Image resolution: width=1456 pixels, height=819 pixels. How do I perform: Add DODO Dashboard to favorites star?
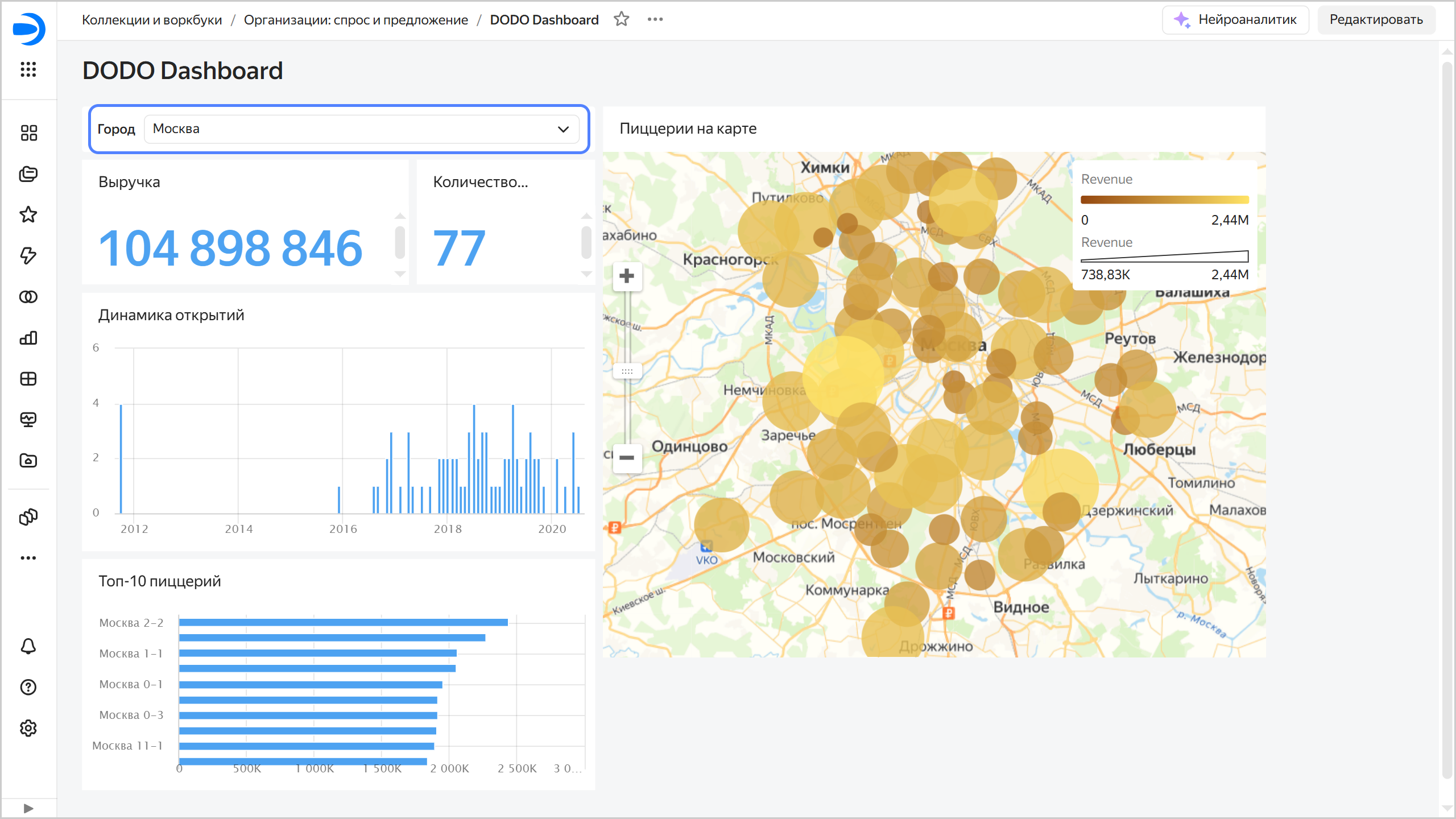[x=622, y=19]
